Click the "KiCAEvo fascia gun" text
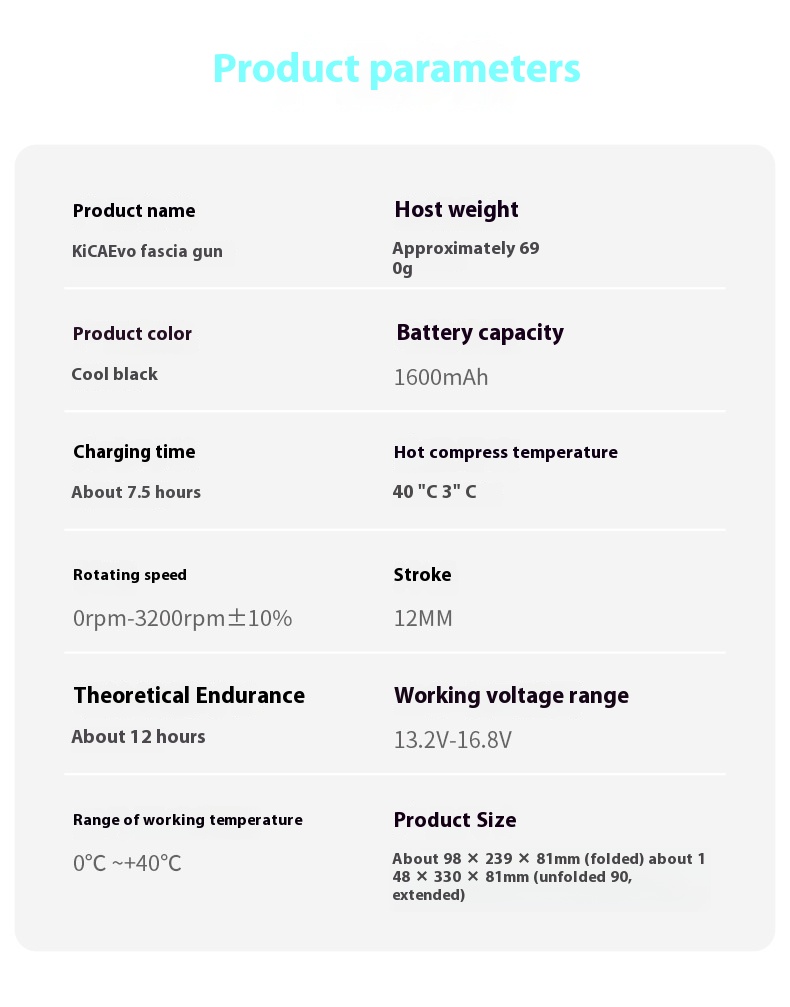The image size is (790, 1007). click(x=147, y=251)
